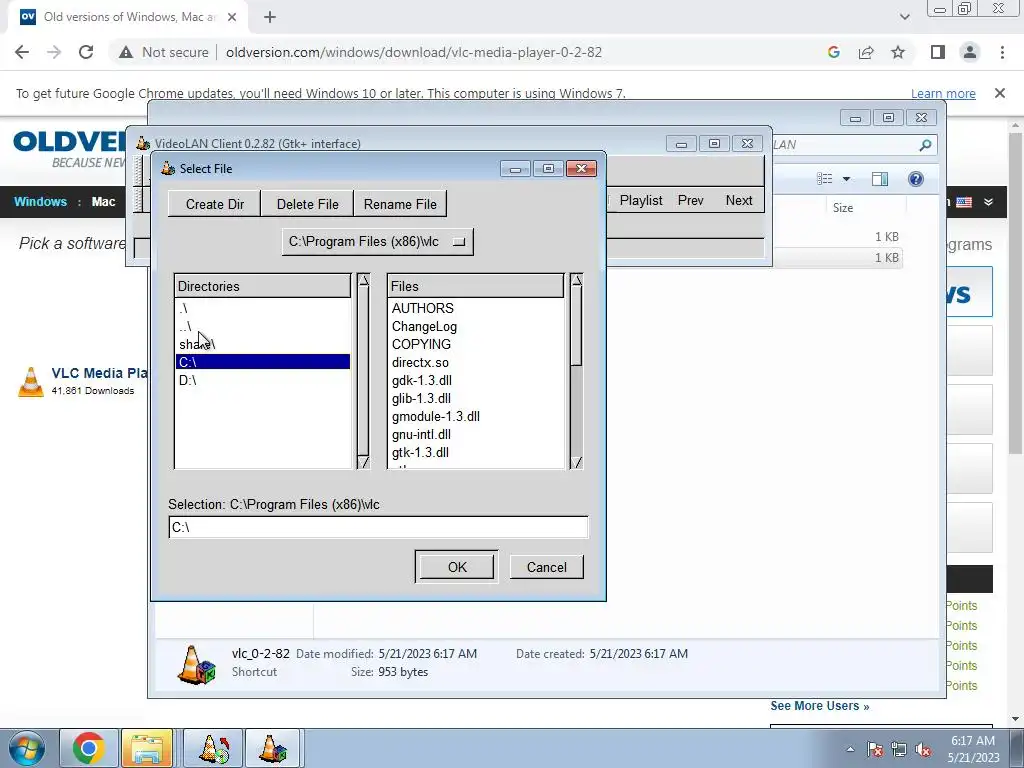The width and height of the screenshot is (1024, 768).
Task: Cancel the Select File dialog
Action: click(547, 567)
